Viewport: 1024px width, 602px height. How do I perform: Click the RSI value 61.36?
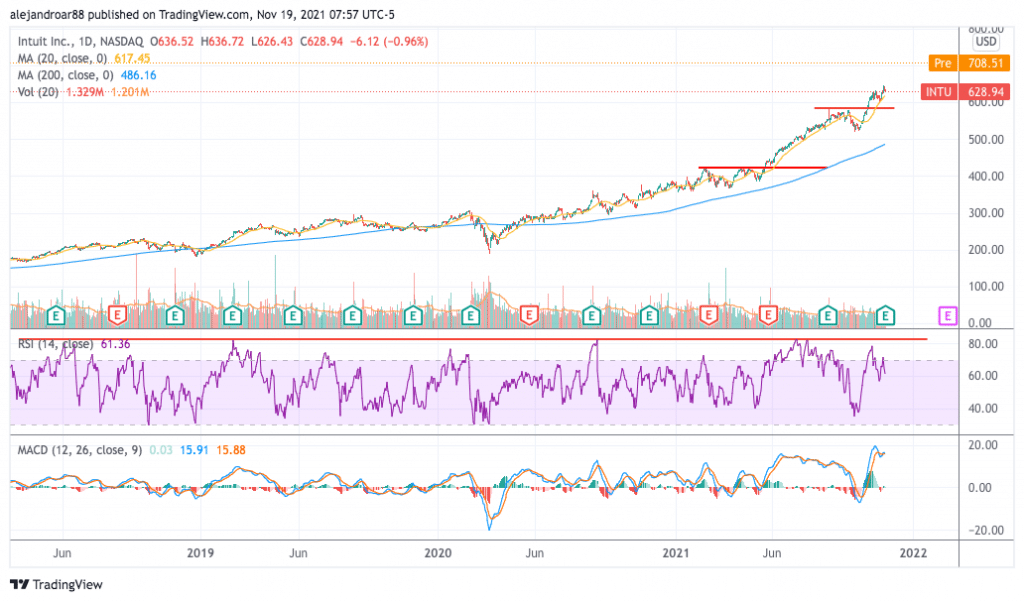[x=115, y=344]
